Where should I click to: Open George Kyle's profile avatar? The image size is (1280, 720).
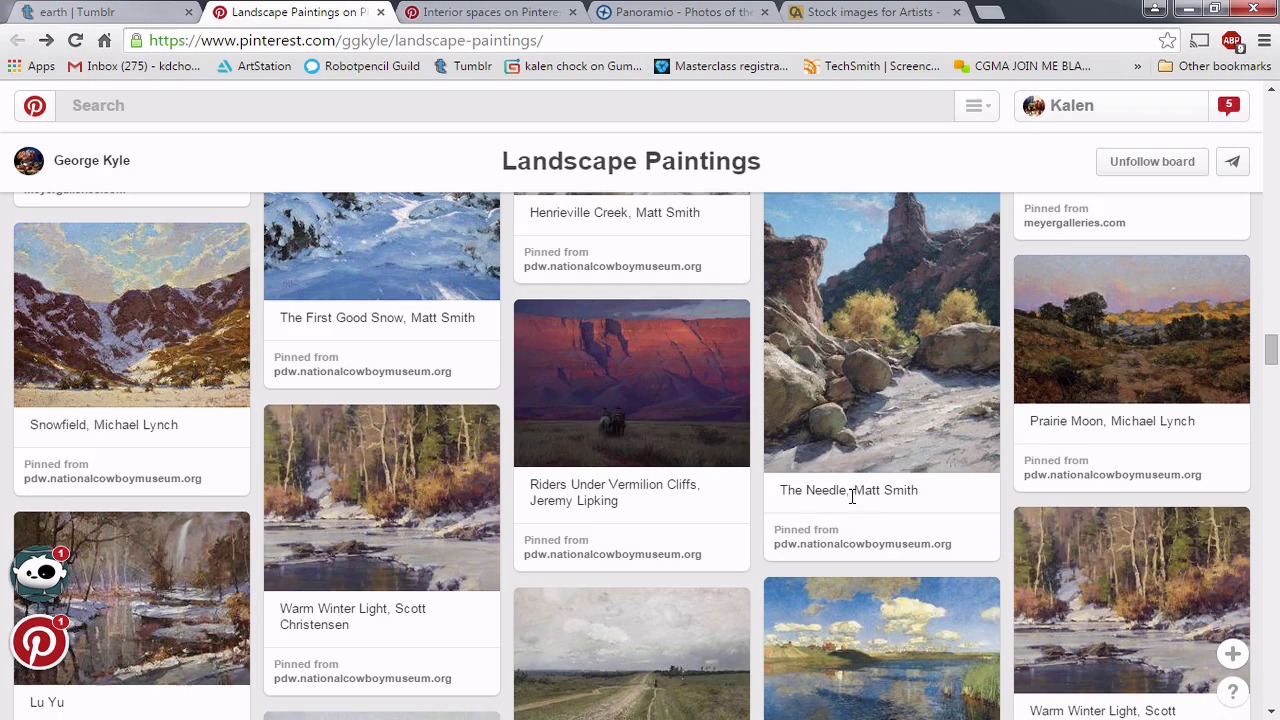29,161
